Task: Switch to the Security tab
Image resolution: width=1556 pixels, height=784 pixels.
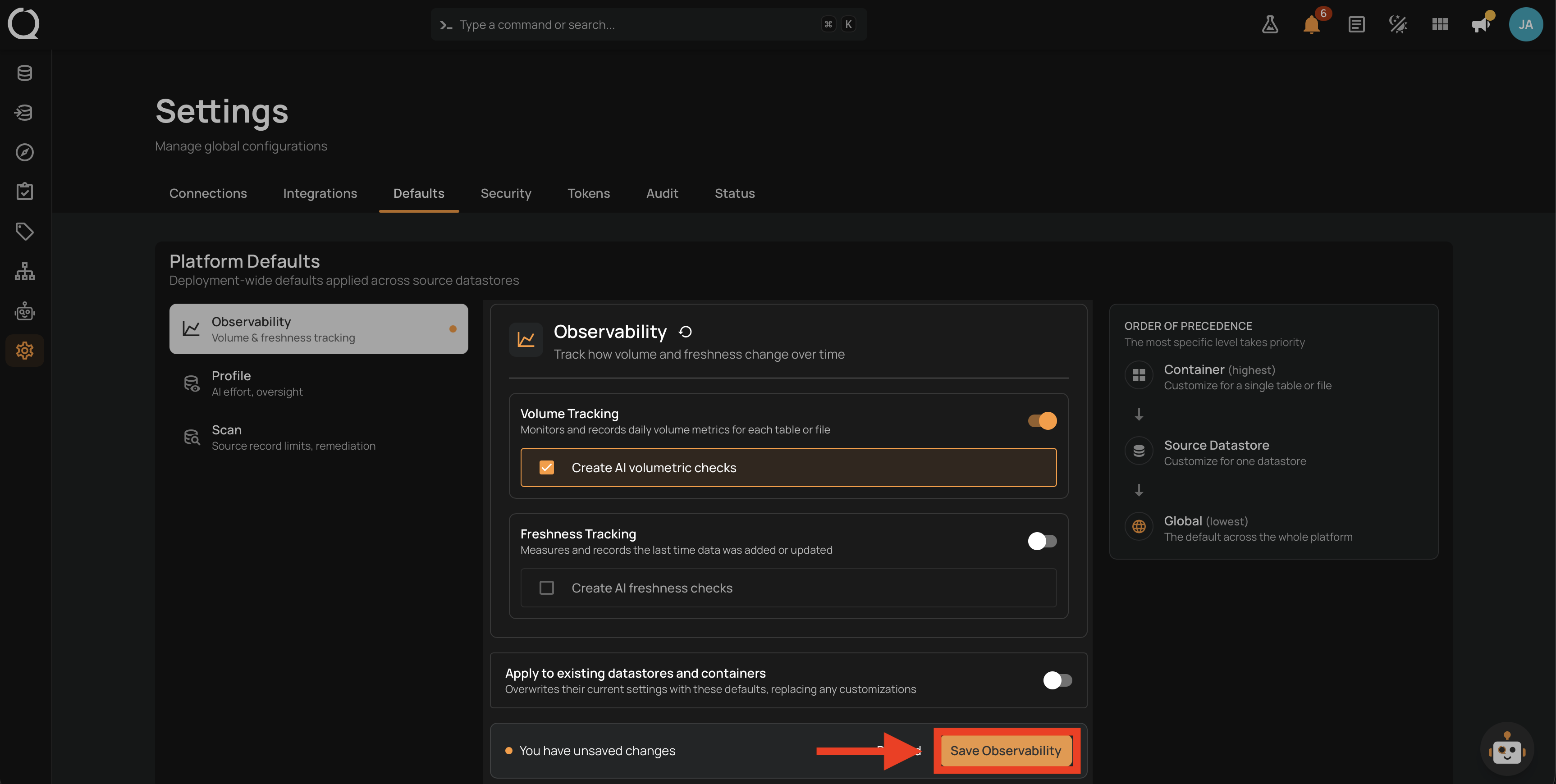Action: 506,193
